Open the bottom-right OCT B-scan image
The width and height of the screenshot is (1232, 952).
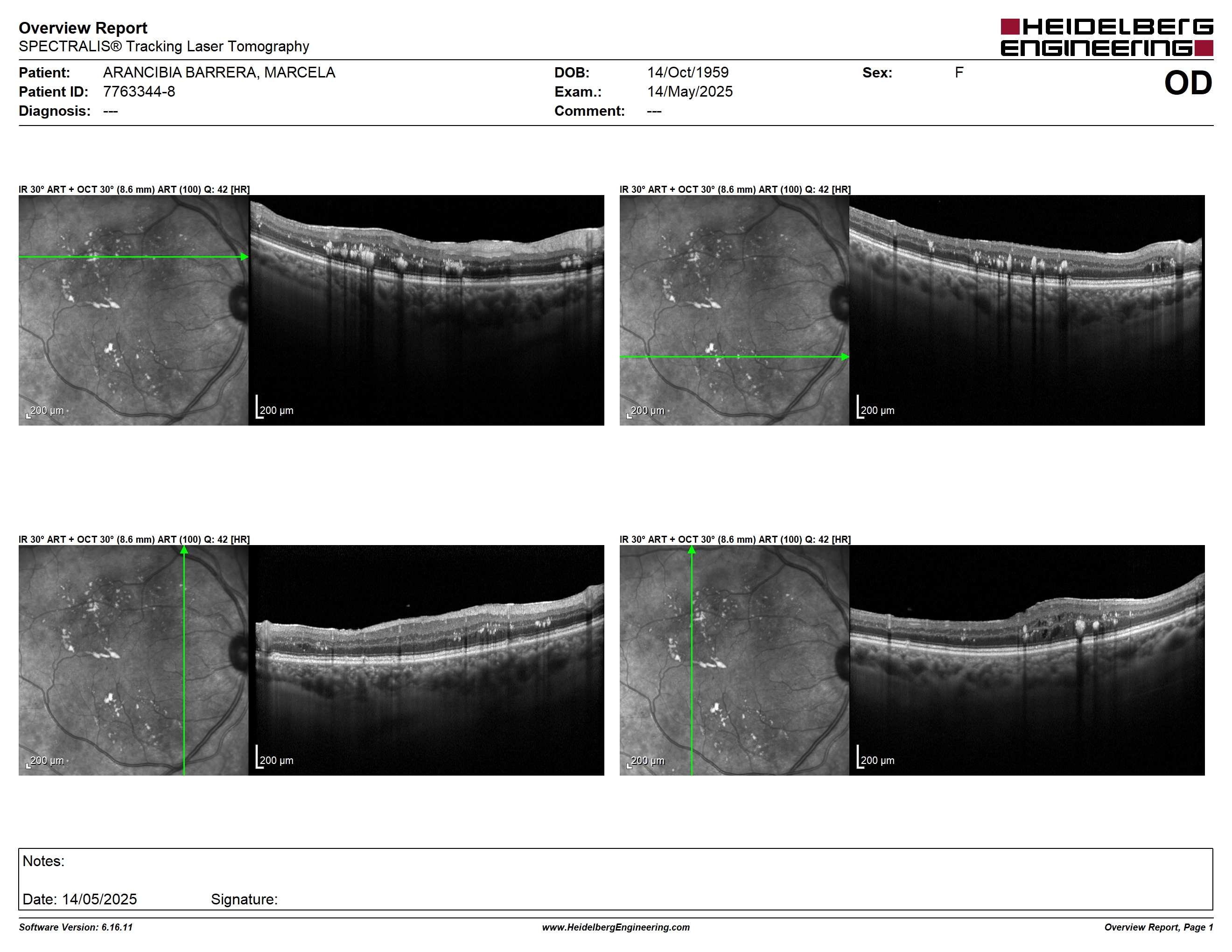[x=1027, y=660]
